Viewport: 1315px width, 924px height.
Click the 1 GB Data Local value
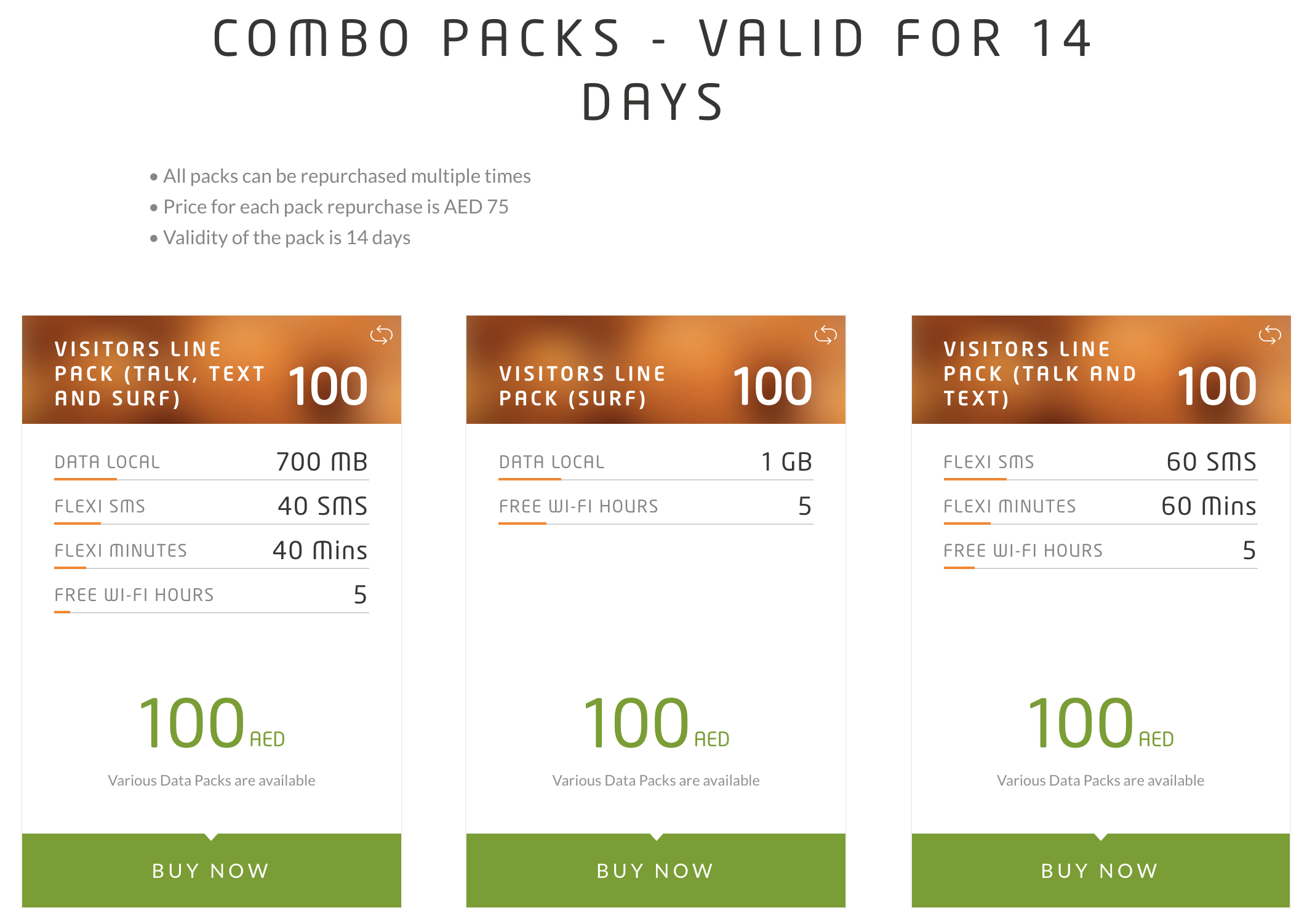click(786, 462)
